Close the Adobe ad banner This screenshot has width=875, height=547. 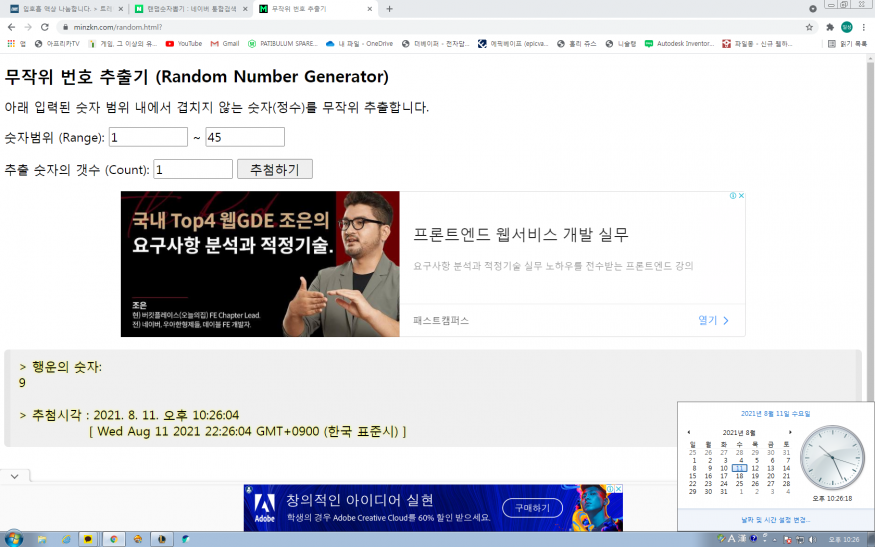pos(617,490)
